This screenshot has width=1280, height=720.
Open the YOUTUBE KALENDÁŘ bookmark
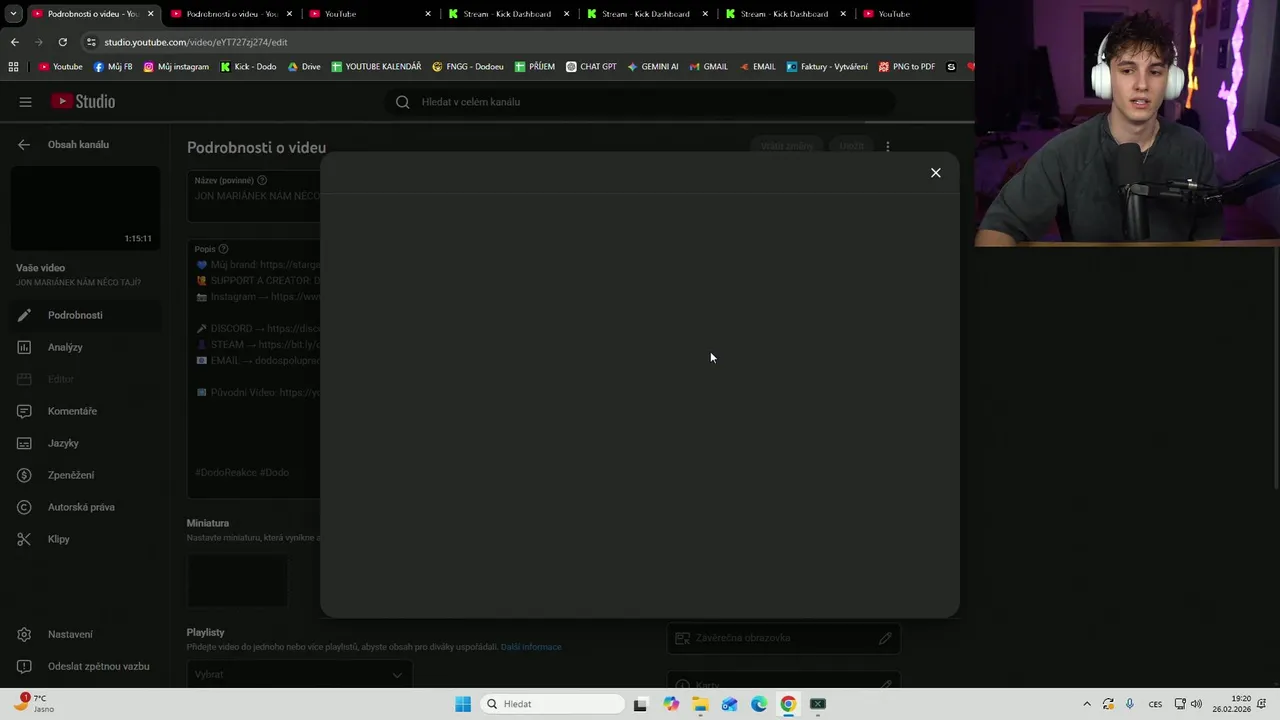pyautogui.click(x=376, y=67)
